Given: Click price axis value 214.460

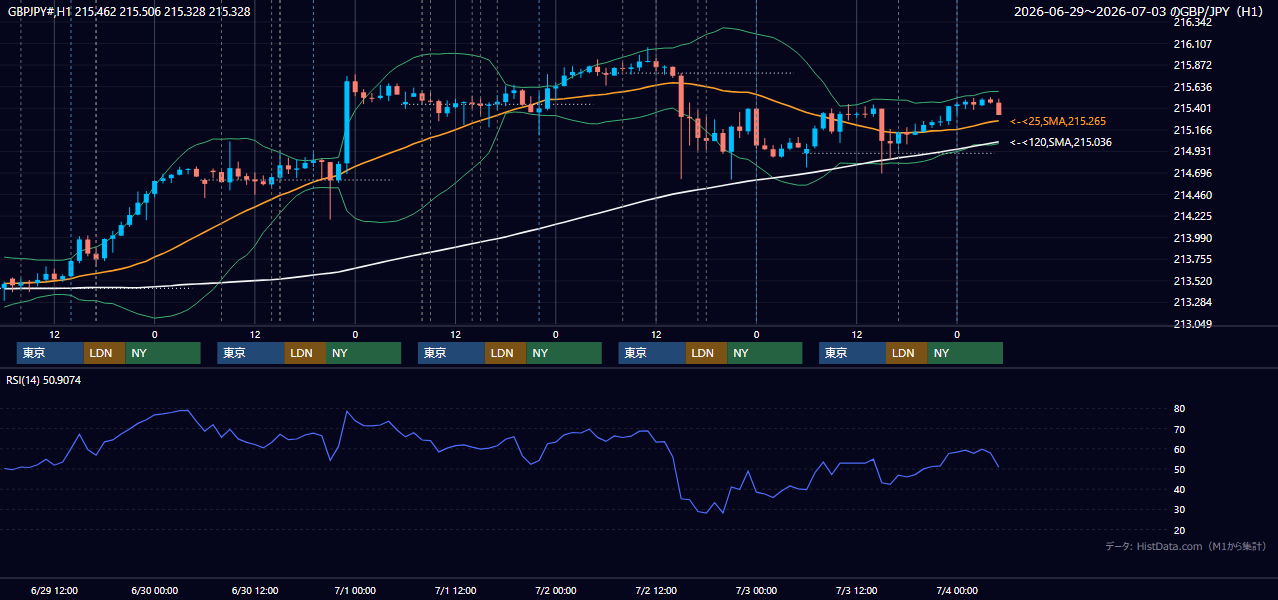Looking at the screenshot, I should pos(1192,195).
